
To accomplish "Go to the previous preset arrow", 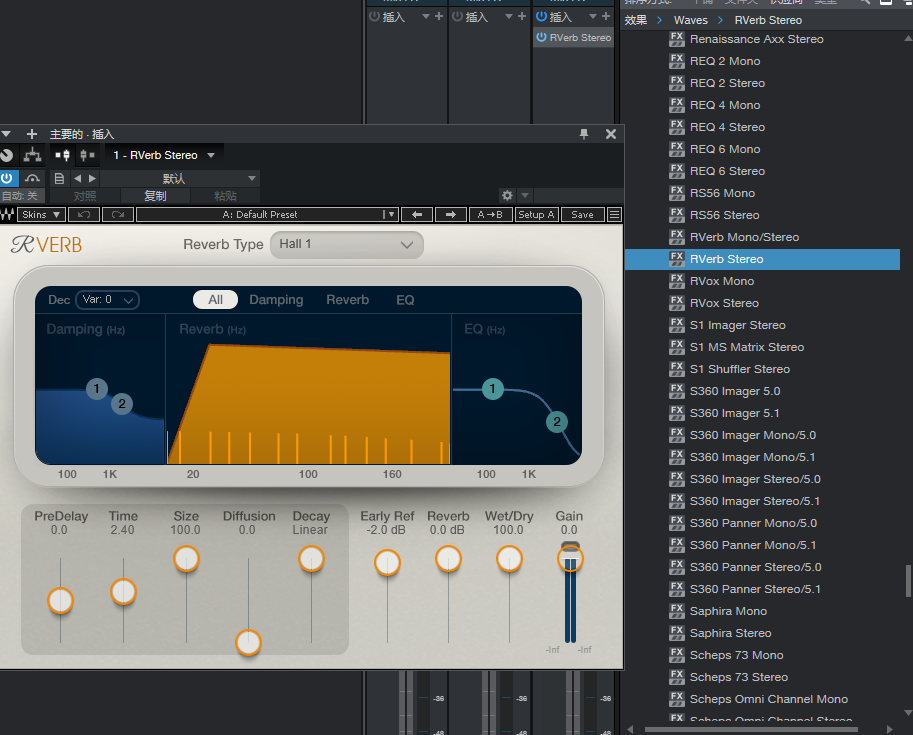I will [x=77, y=178].
